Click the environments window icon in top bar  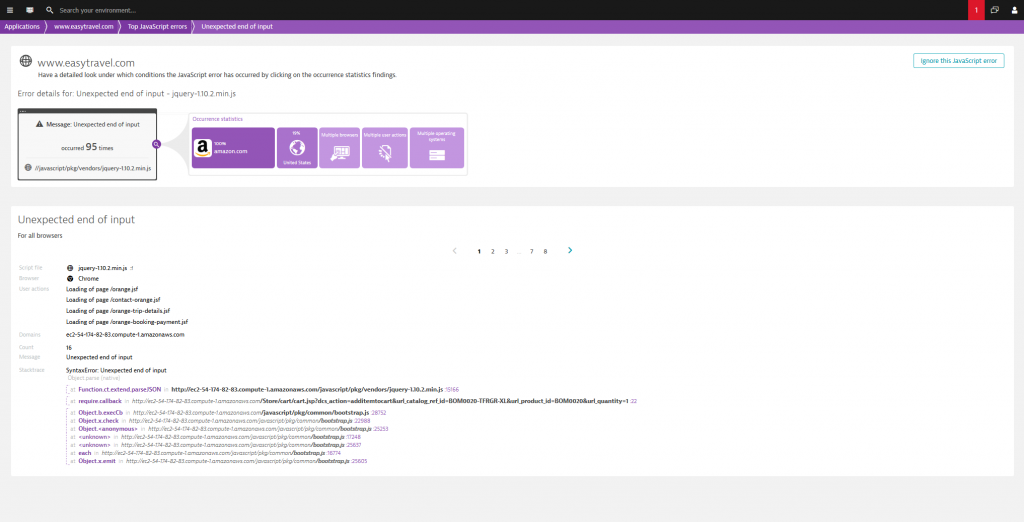pyautogui.click(x=994, y=9)
